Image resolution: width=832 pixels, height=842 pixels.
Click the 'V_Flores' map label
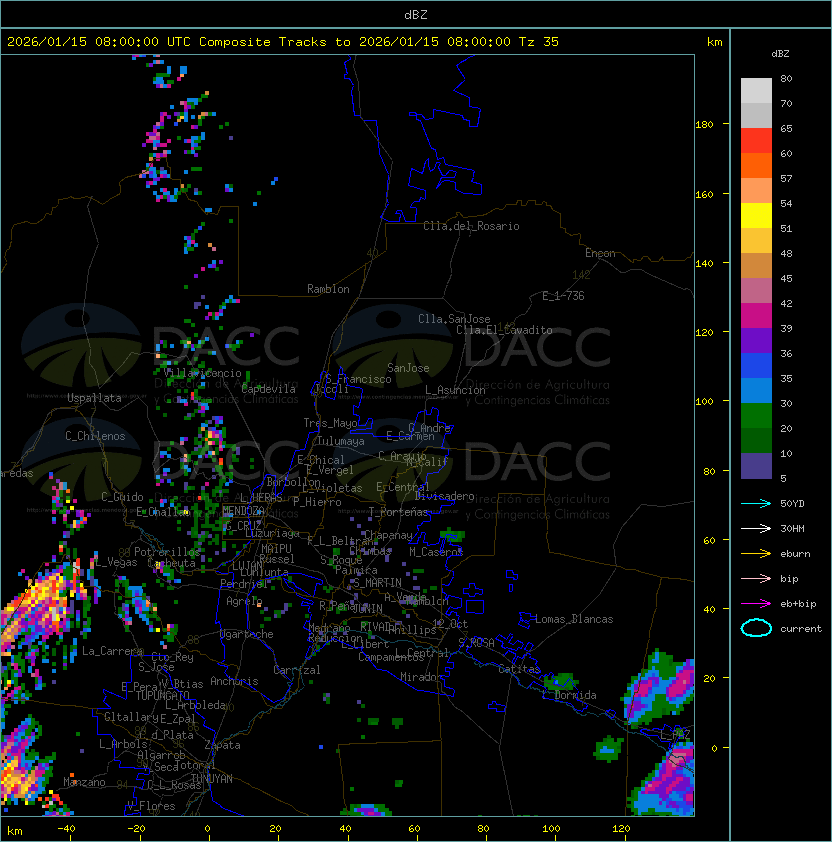[151, 806]
